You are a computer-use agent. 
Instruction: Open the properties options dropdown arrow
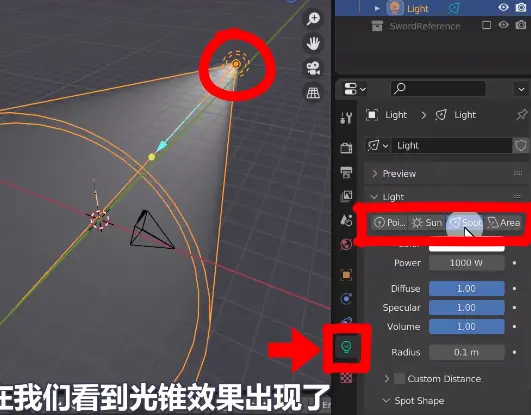(x=521, y=89)
